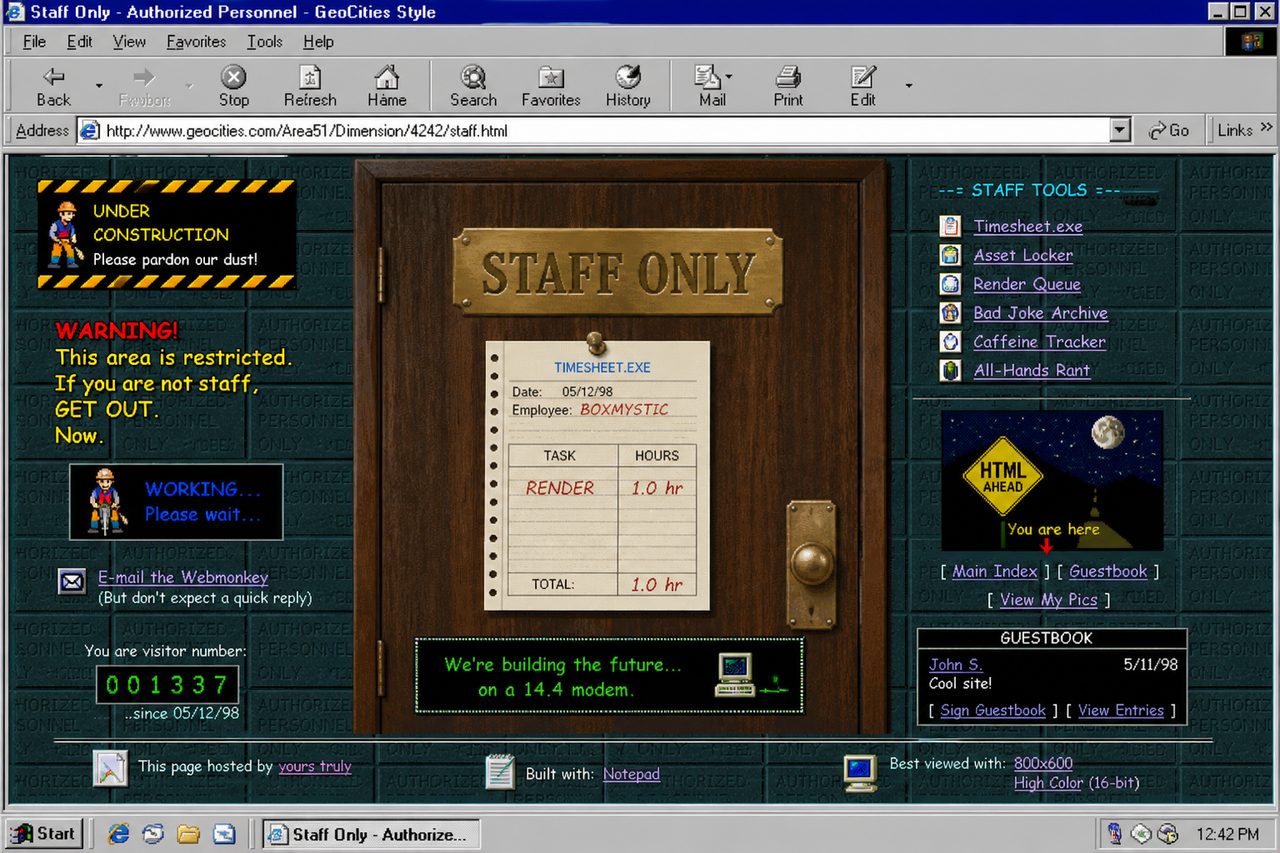
Task: Click the Back toolbar button
Action: (54, 87)
